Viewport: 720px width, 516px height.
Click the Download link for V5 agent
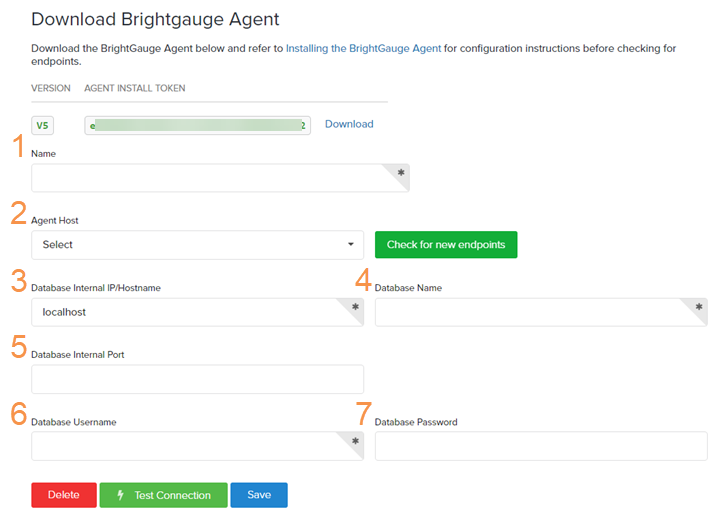(349, 124)
